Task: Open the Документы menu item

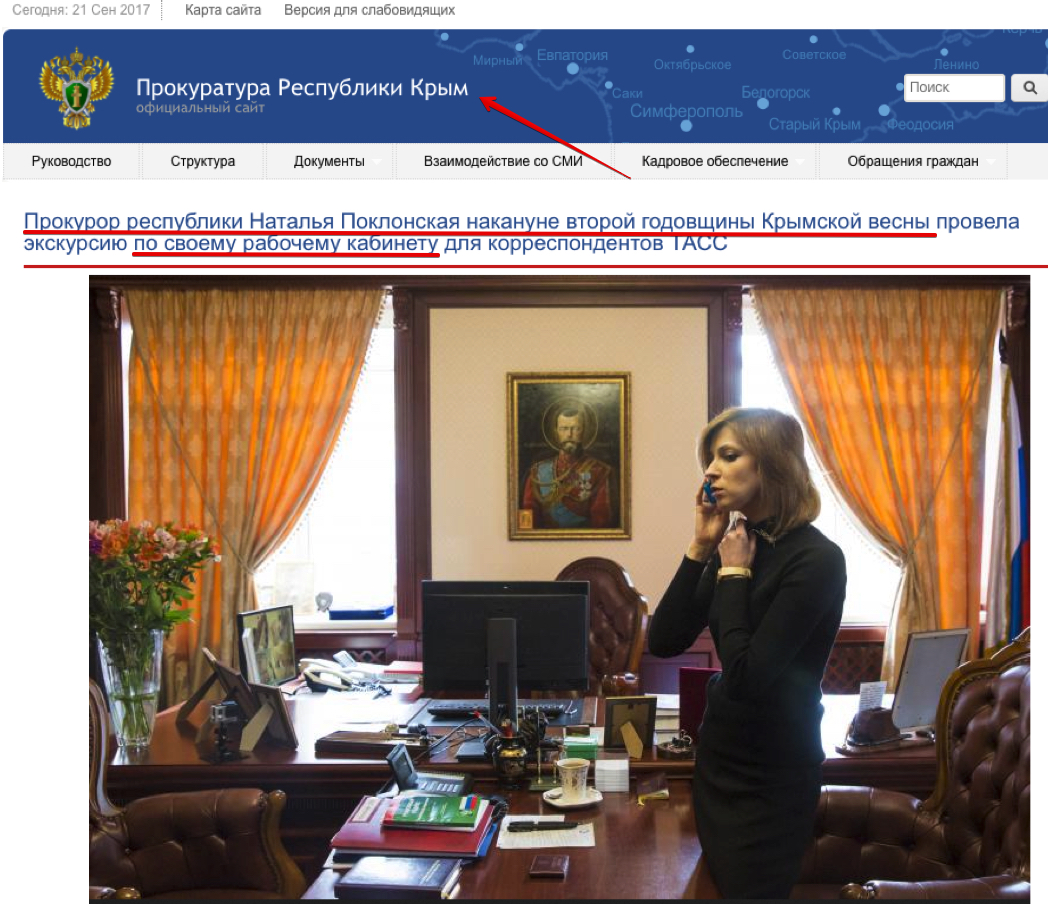Action: click(329, 161)
